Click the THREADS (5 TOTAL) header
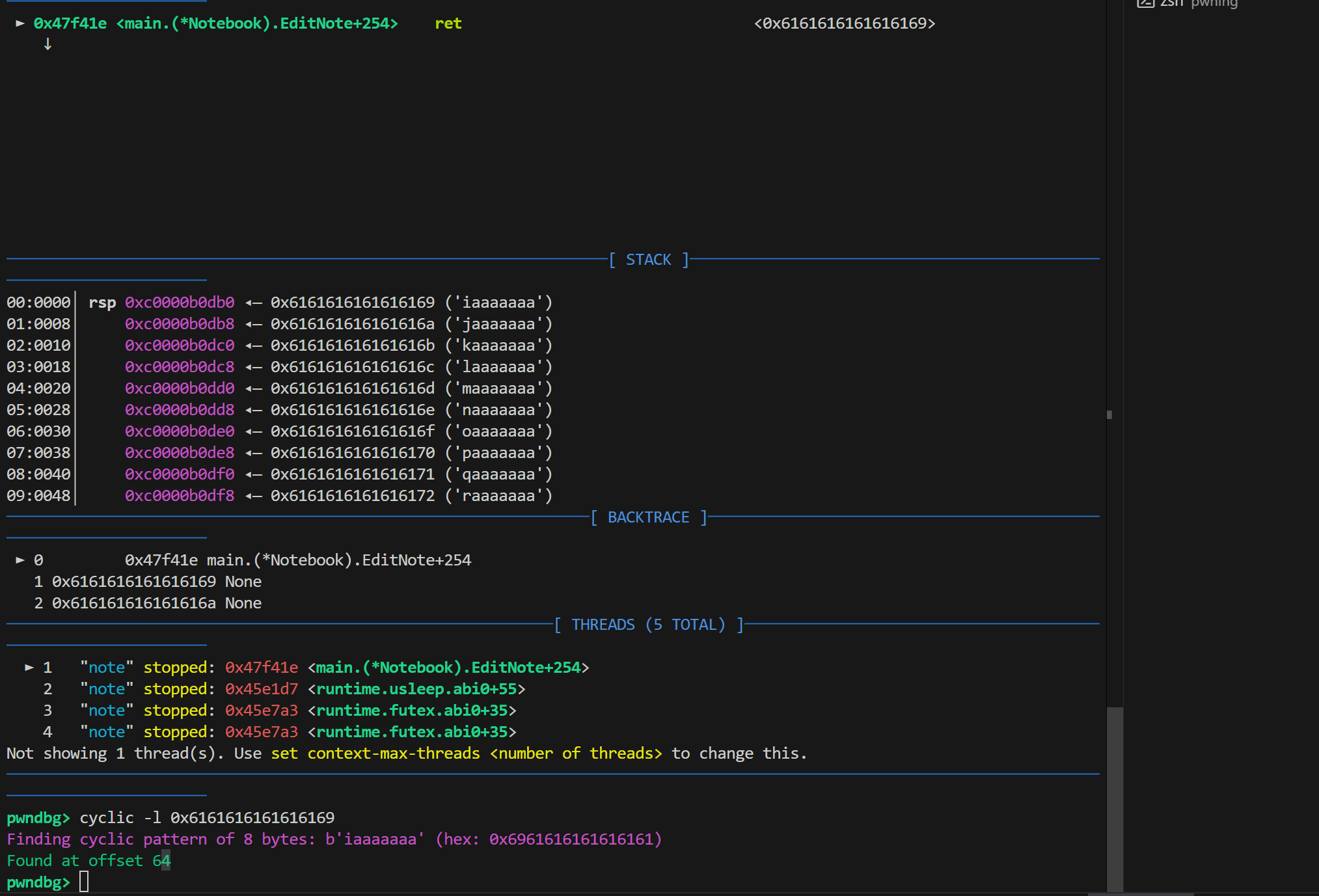 (648, 625)
